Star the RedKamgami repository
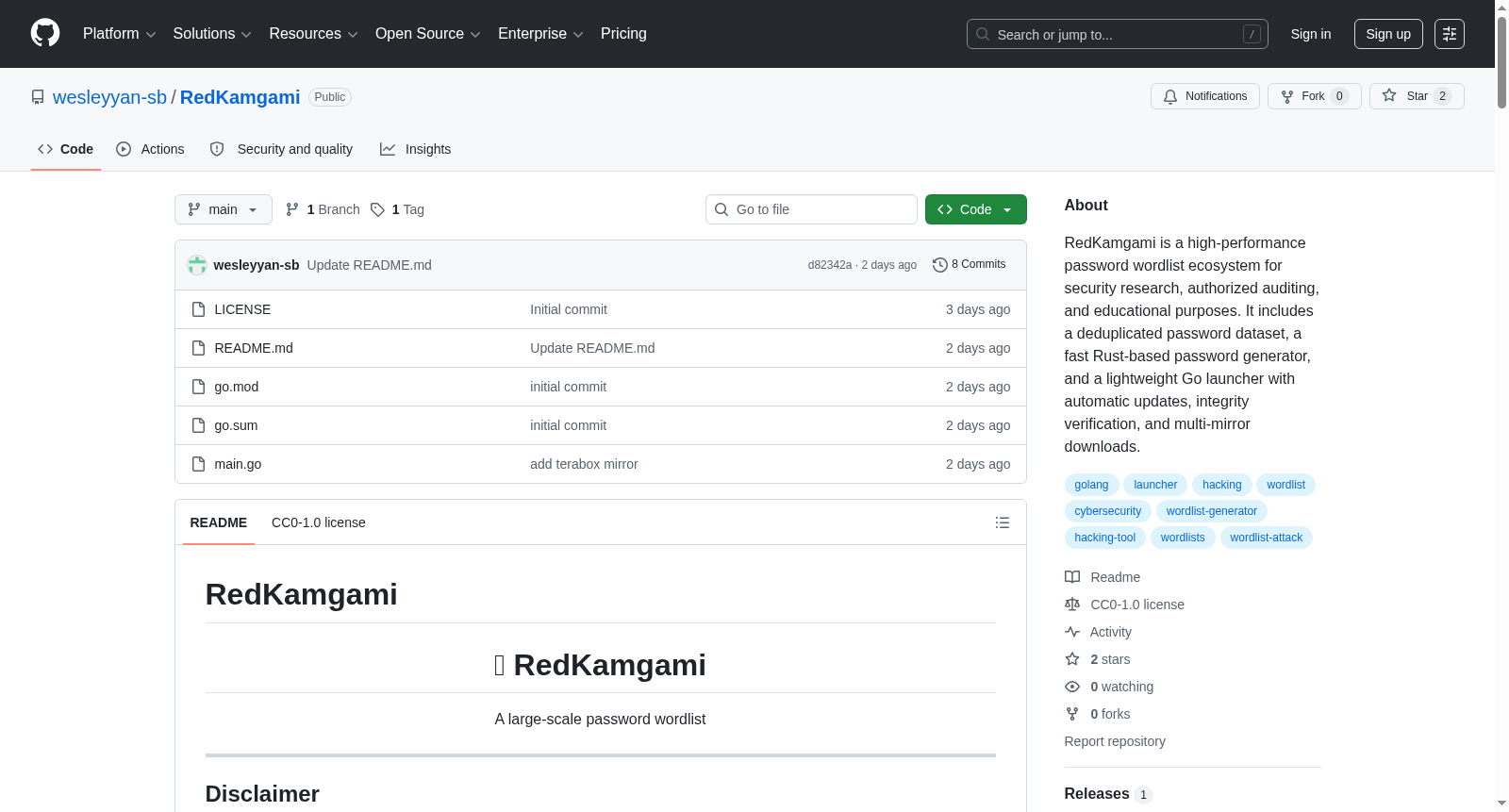 click(x=1417, y=96)
